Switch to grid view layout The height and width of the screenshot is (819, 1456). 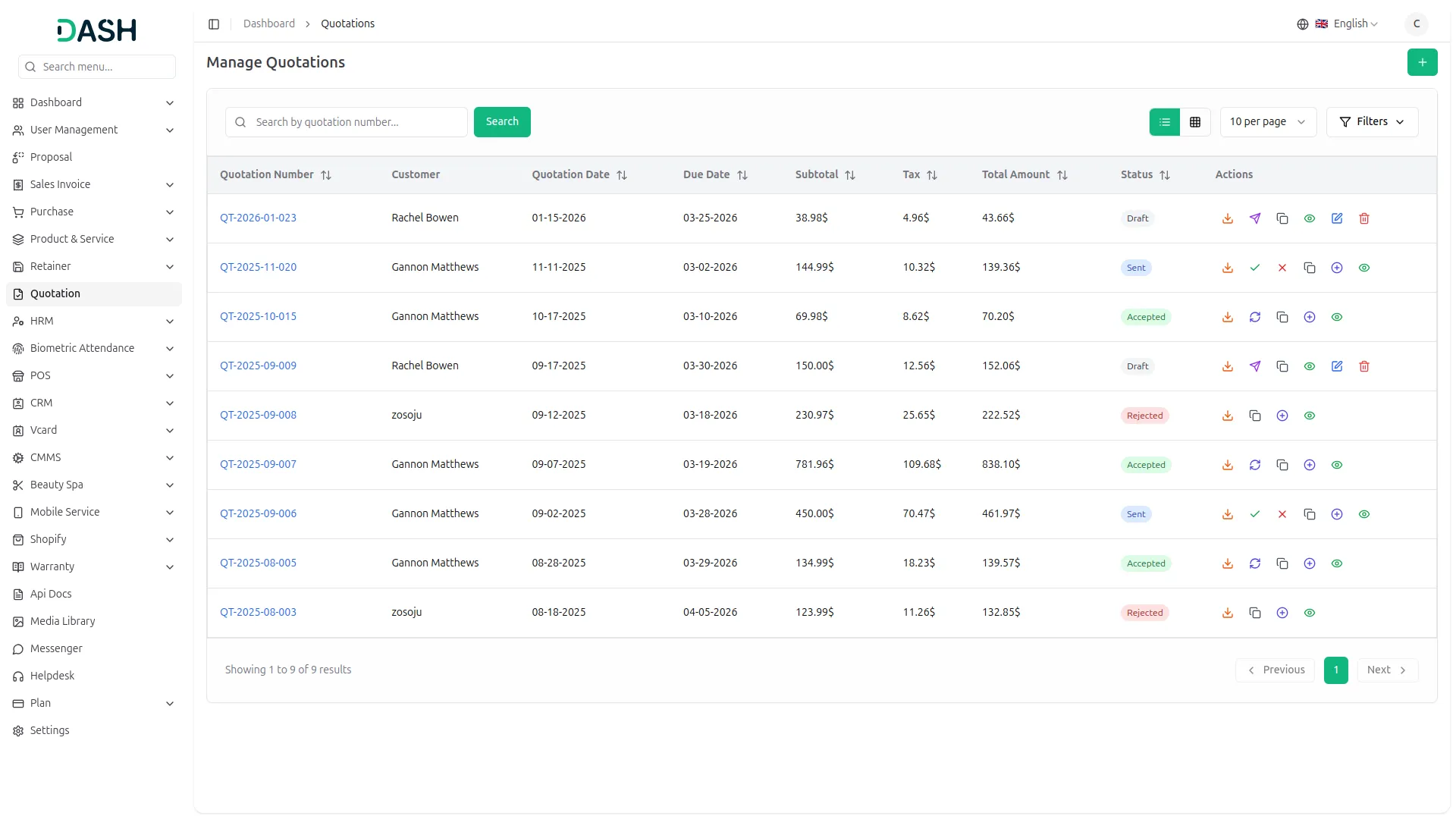pyautogui.click(x=1194, y=122)
